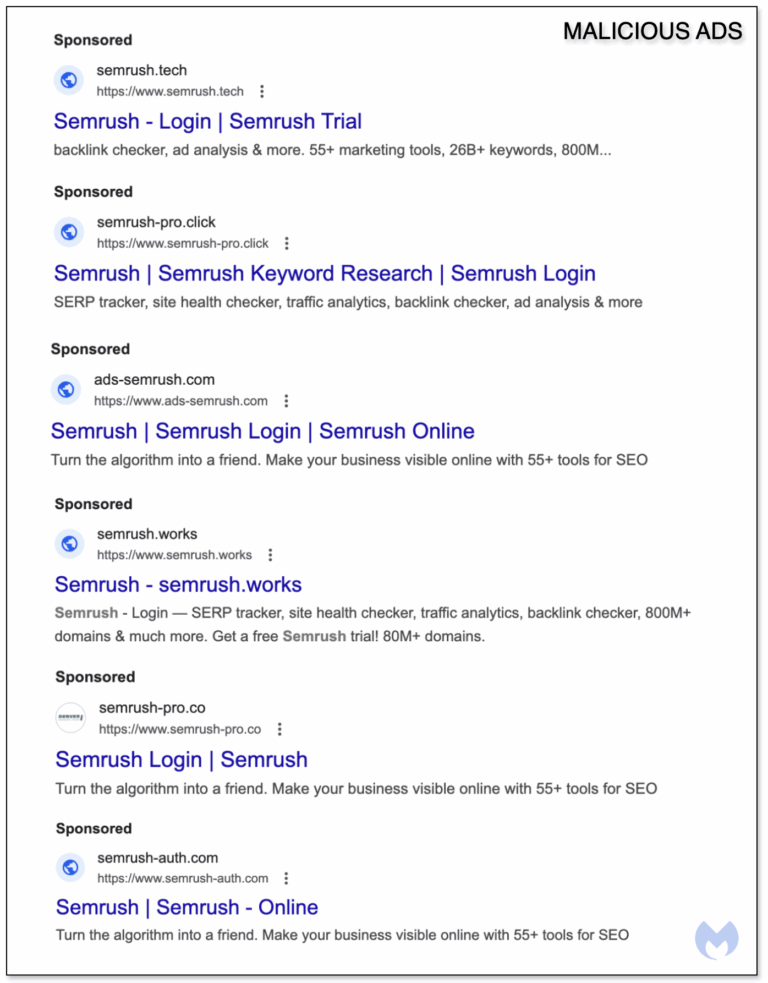Viewport: 768px width, 983px height.
Task: Click the ads-semrush.com globe icon
Action: point(65,389)
